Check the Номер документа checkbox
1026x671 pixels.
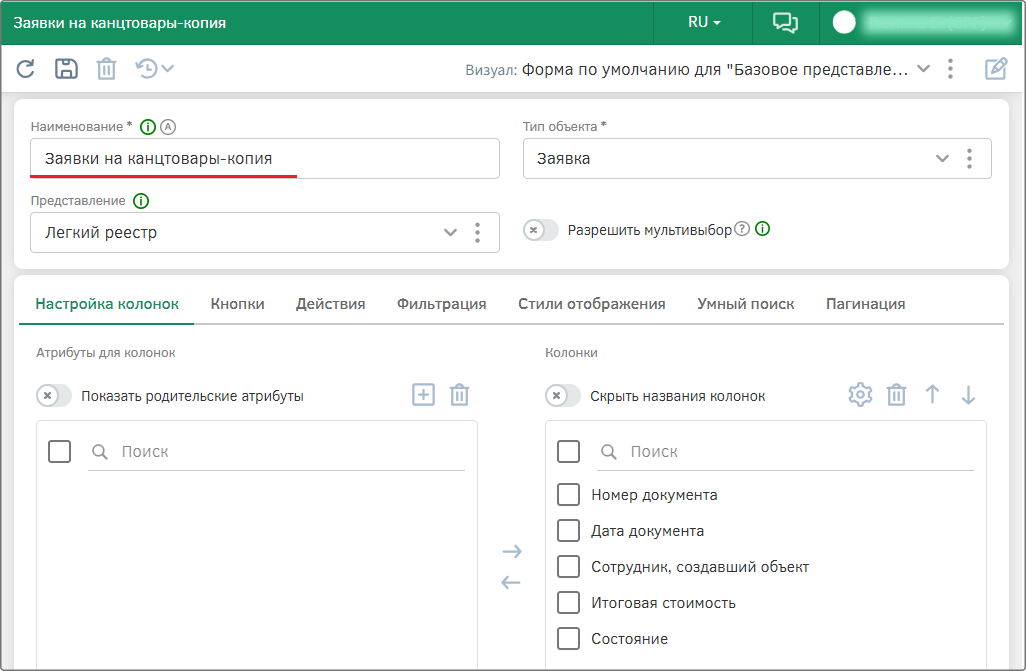pos(569,495)
